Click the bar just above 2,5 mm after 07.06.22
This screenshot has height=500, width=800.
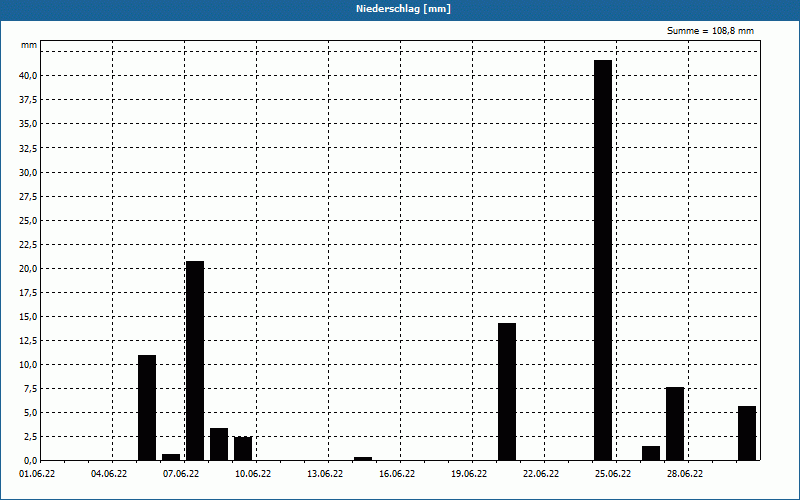point(219,444)
